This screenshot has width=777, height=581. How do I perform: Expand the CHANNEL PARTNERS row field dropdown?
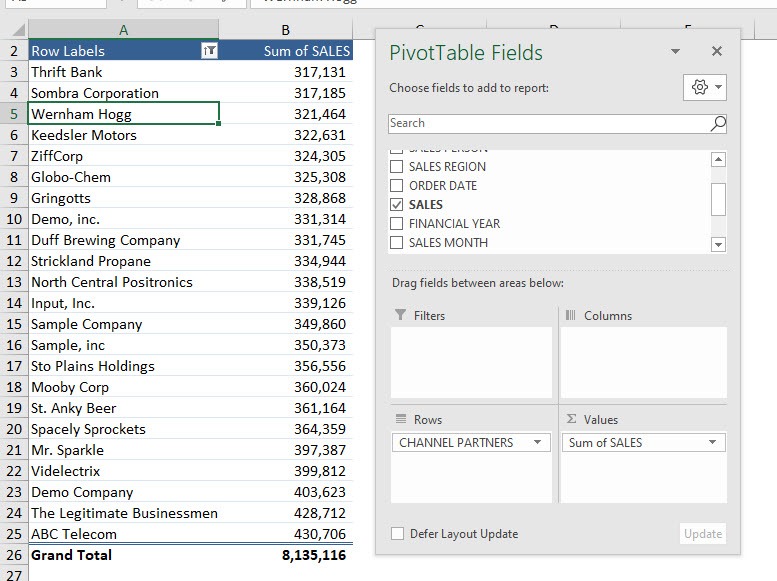pyautogui.click(x=537, y=442)
